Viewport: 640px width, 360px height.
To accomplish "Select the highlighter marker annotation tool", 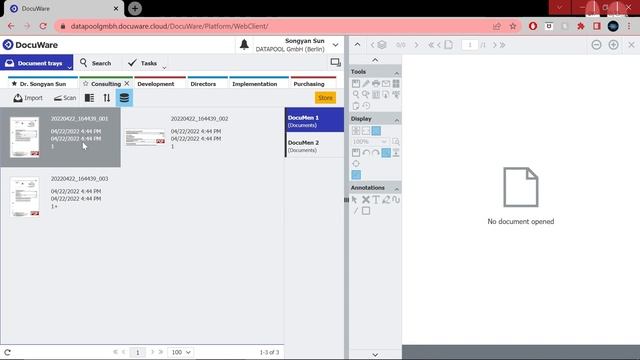I will point(386,200).
